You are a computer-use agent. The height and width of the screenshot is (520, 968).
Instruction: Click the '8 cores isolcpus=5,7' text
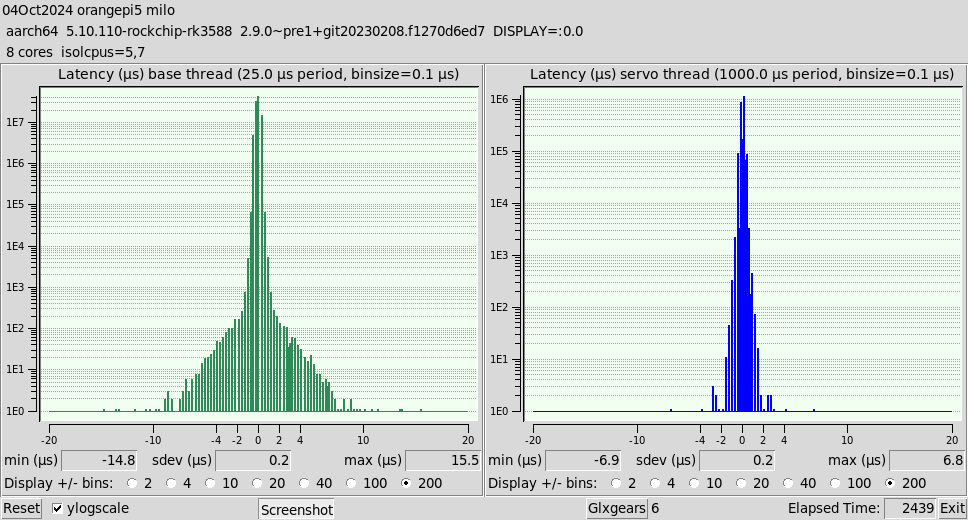[x=75, y=52]
